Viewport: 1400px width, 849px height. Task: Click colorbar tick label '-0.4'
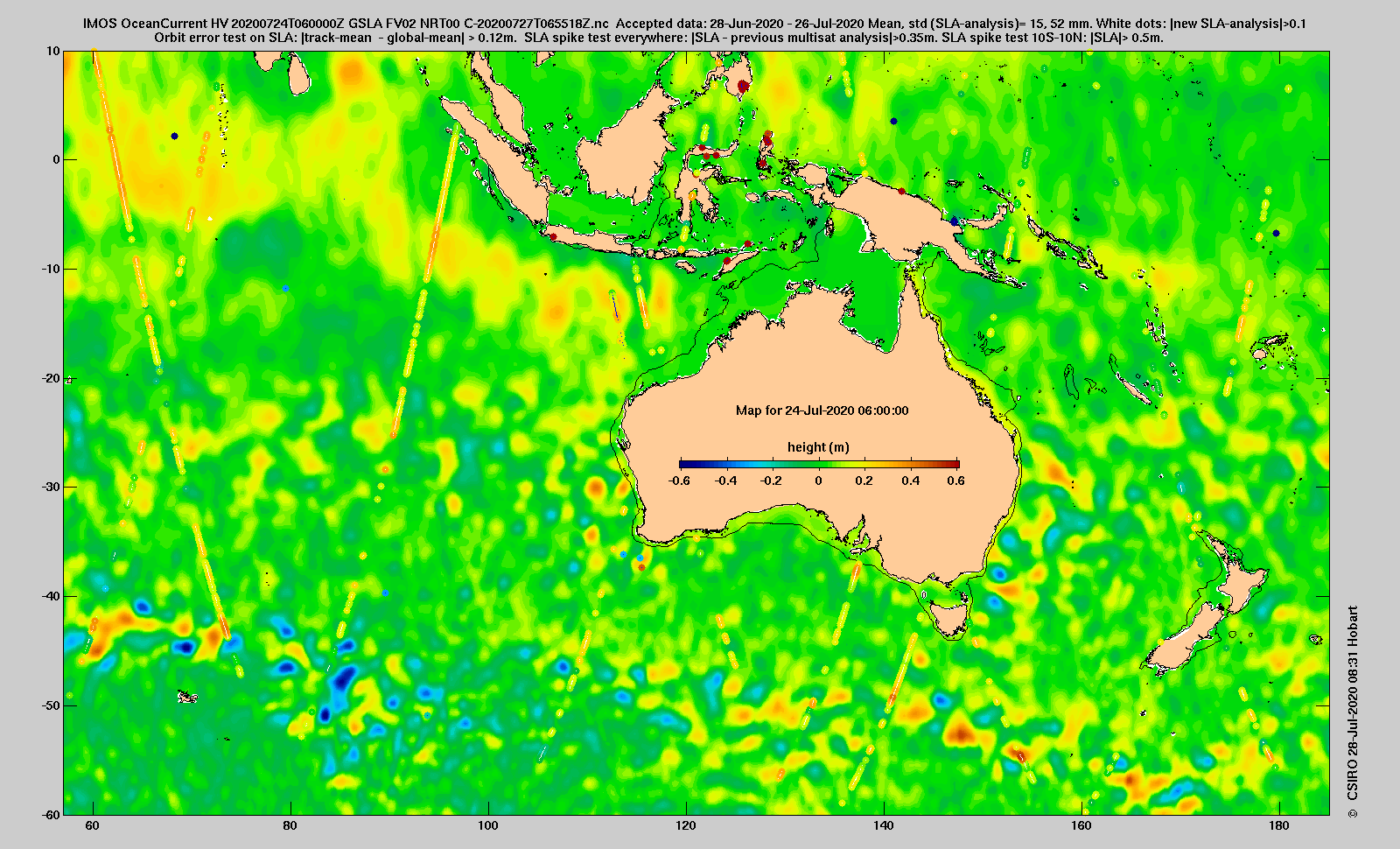tap(725, 481)
